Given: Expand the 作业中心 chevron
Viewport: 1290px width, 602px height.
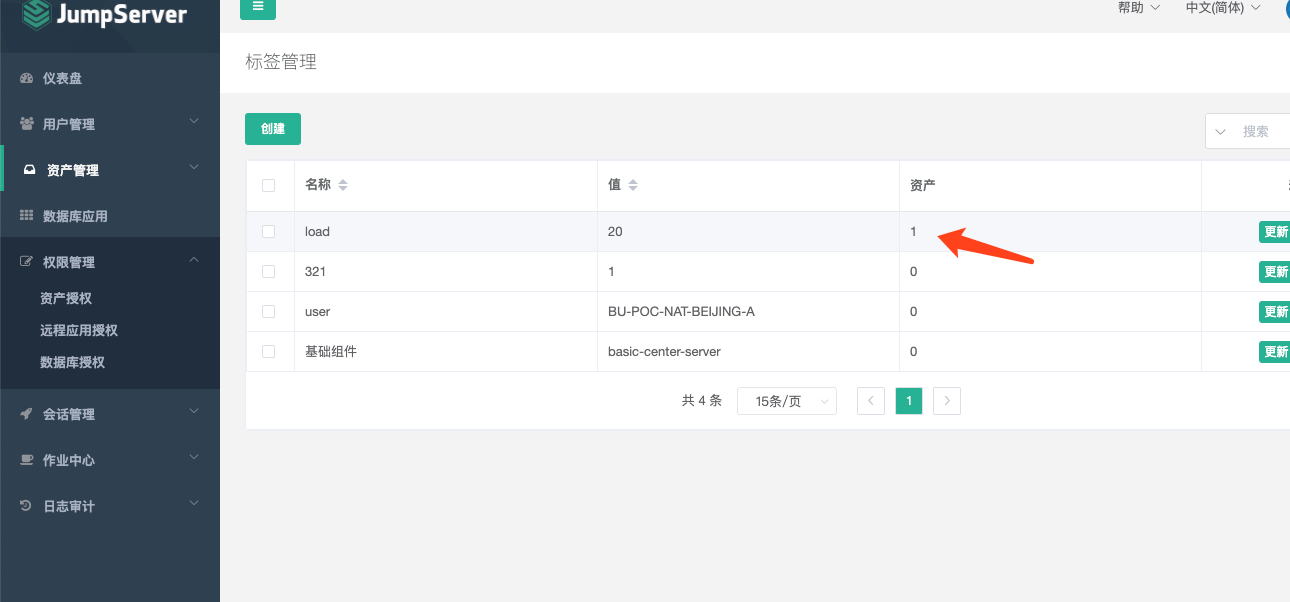Looking at the screenshot, I should click(195, 458).
